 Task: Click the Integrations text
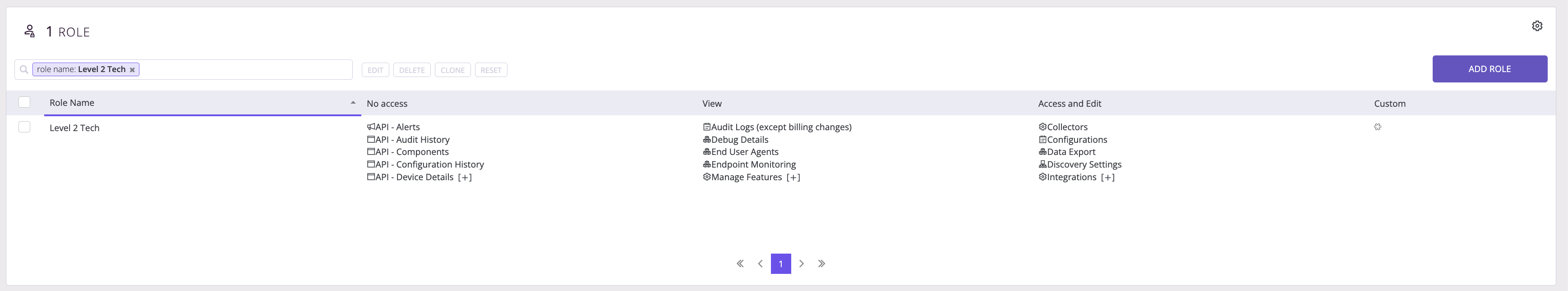pyautogui.click(x=1072, y=177)
